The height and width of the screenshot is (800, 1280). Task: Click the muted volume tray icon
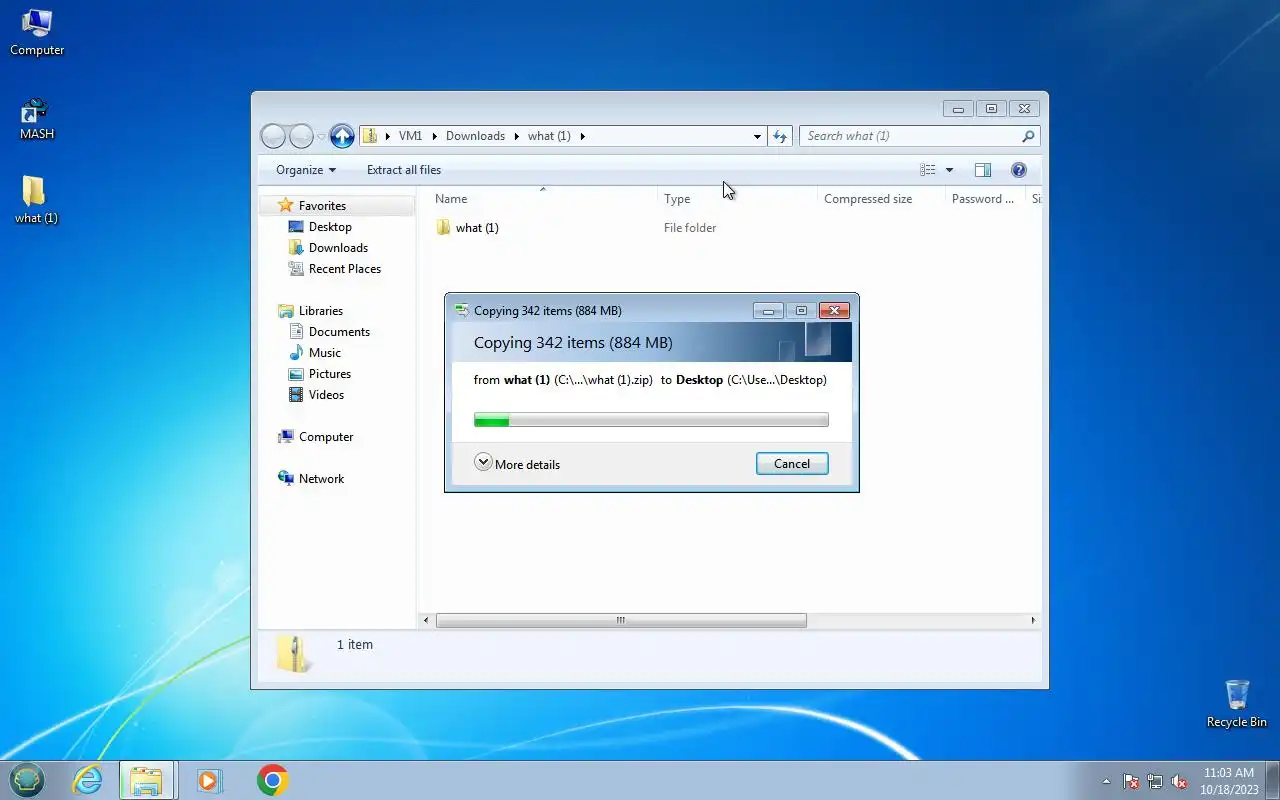point(1179,781)
